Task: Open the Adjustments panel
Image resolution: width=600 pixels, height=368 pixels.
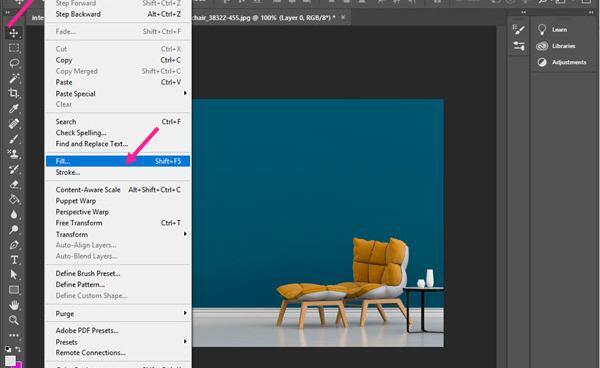Action: [x=561, y=62]
